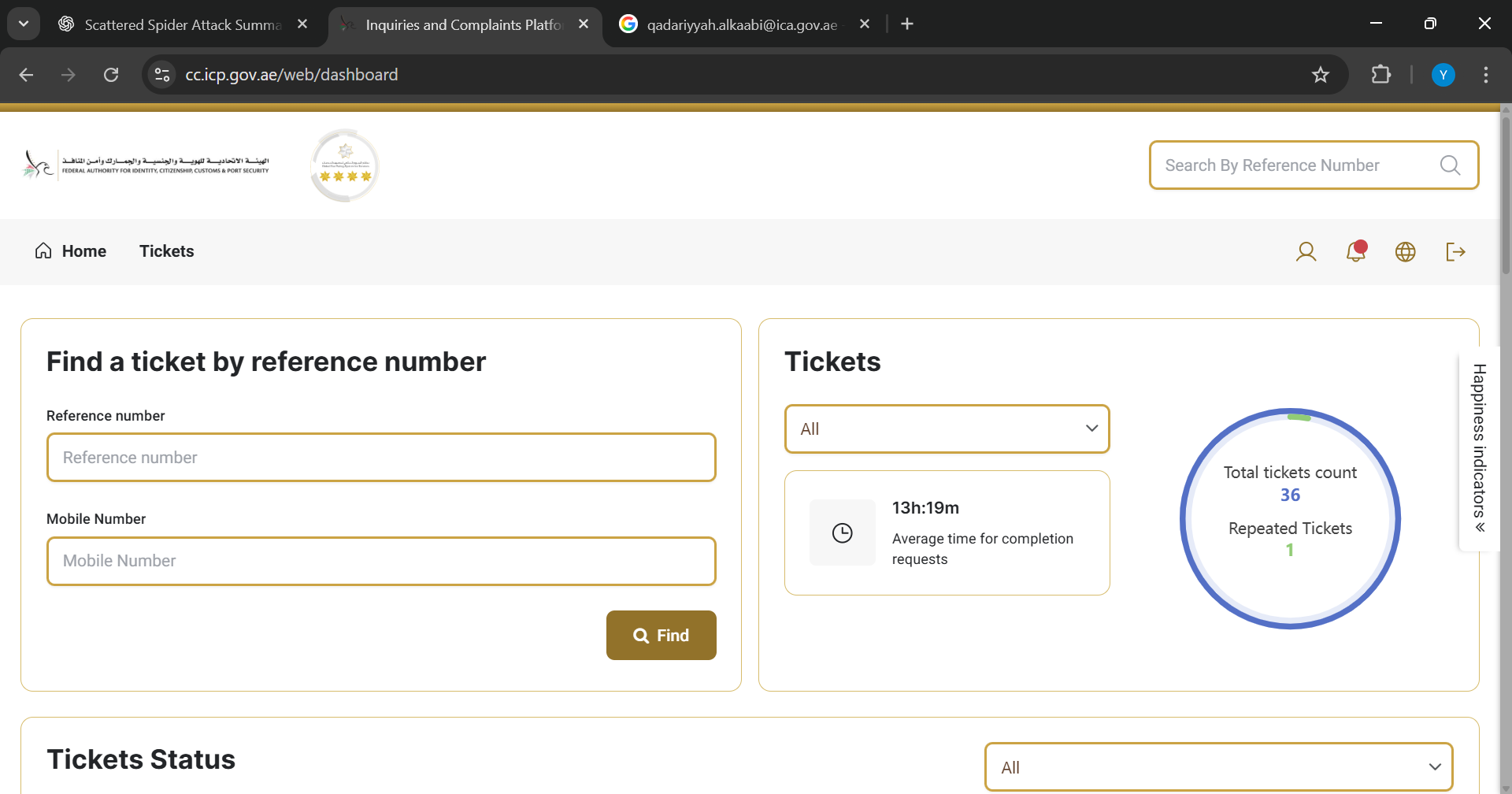1512x794 pixels.
Task: Open the browser extensions puzzle icon
Action: [1381, 75]
